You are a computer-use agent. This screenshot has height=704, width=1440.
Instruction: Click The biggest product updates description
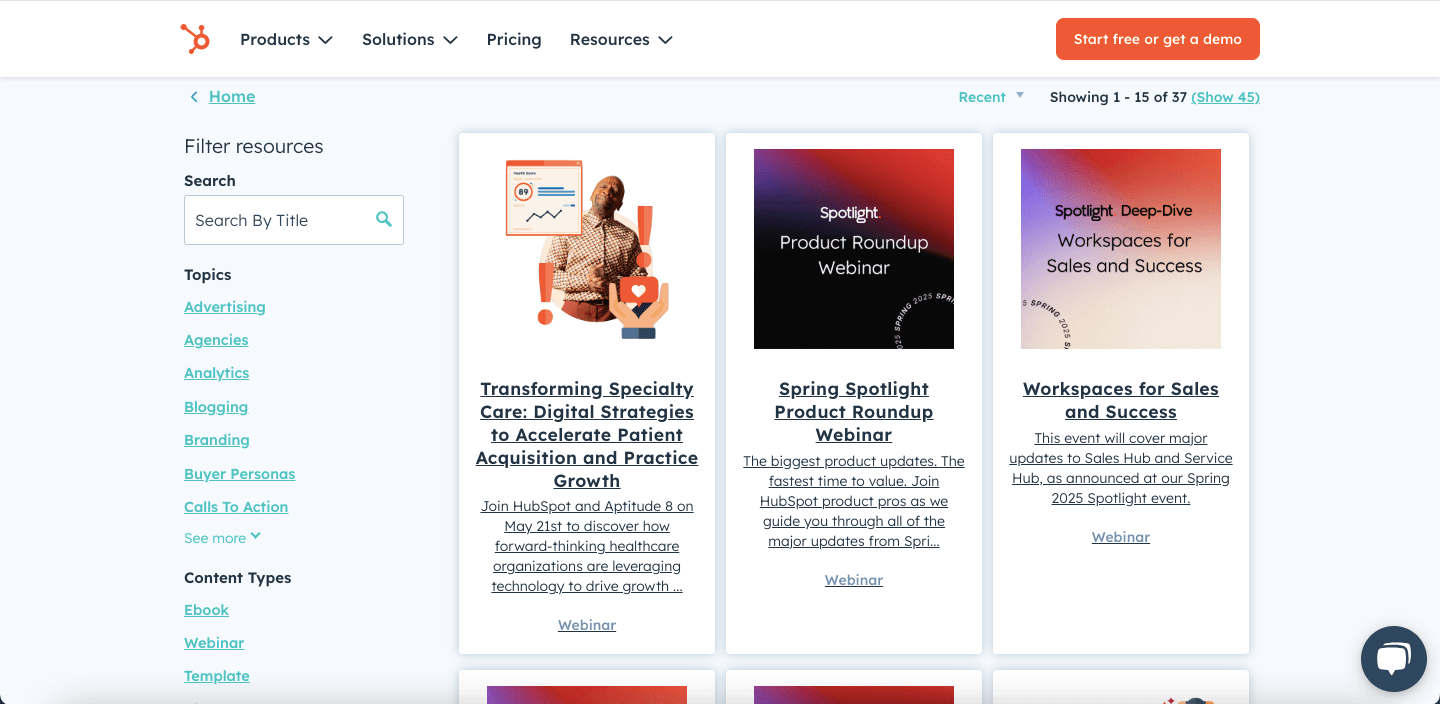point(854,501)
